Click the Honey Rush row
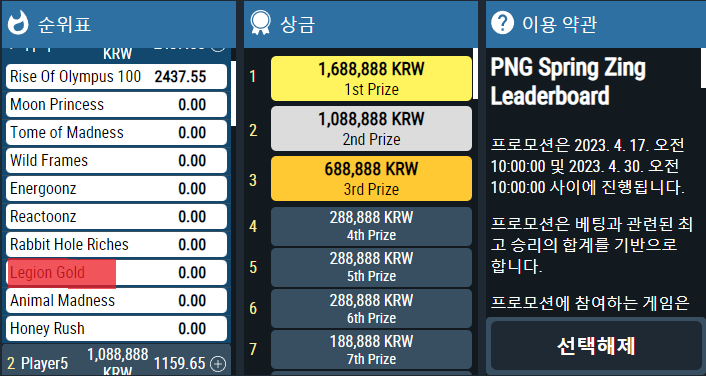 116,328
